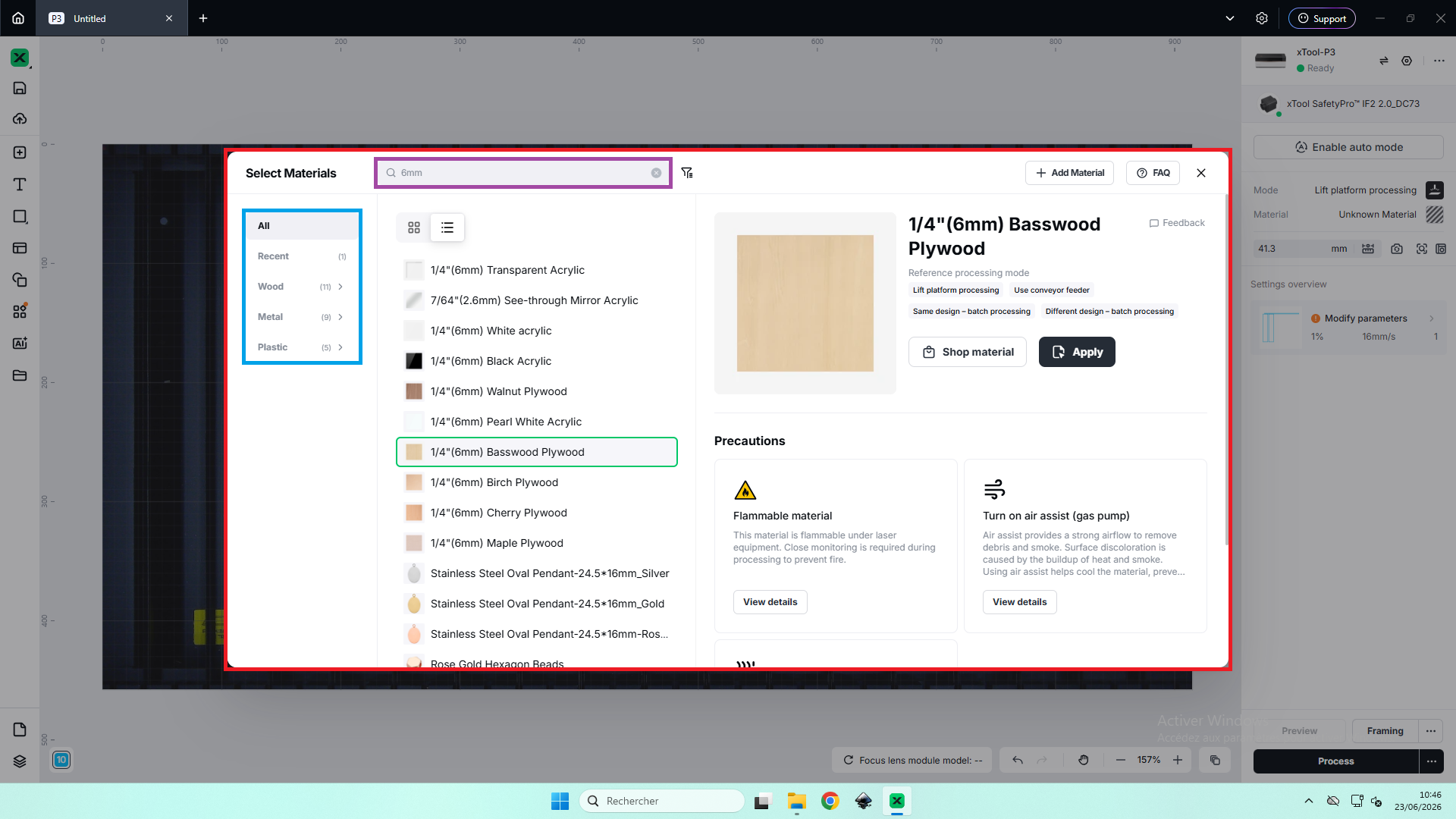Click Lift platform processing tag
The height and width of the screenshot is (819, 1456).
click(x=955, y=290)
